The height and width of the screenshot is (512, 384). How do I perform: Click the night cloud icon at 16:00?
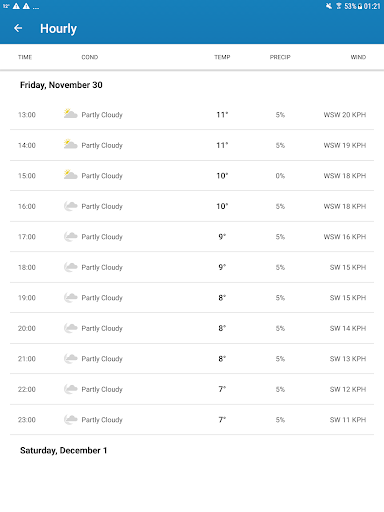[70, 206]
